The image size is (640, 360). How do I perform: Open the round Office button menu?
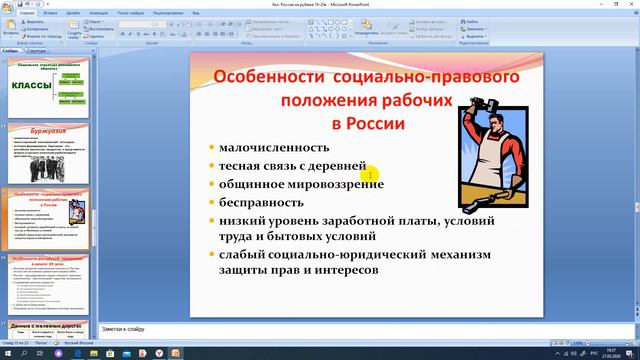tap(7, 8)
